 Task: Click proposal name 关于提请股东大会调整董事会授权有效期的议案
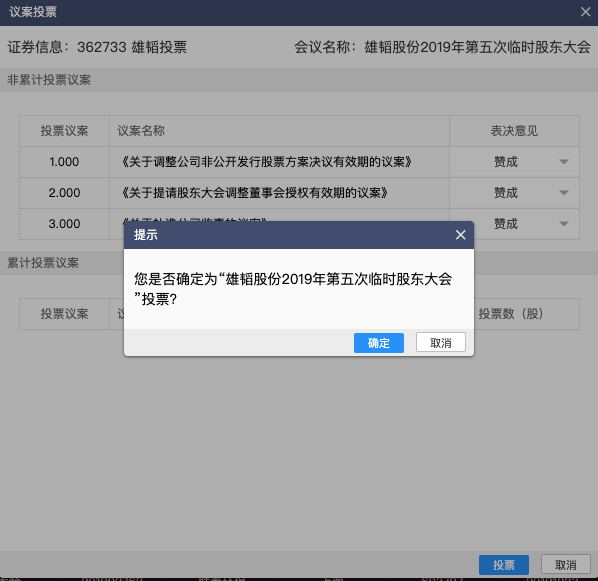[x=254, y=193]
